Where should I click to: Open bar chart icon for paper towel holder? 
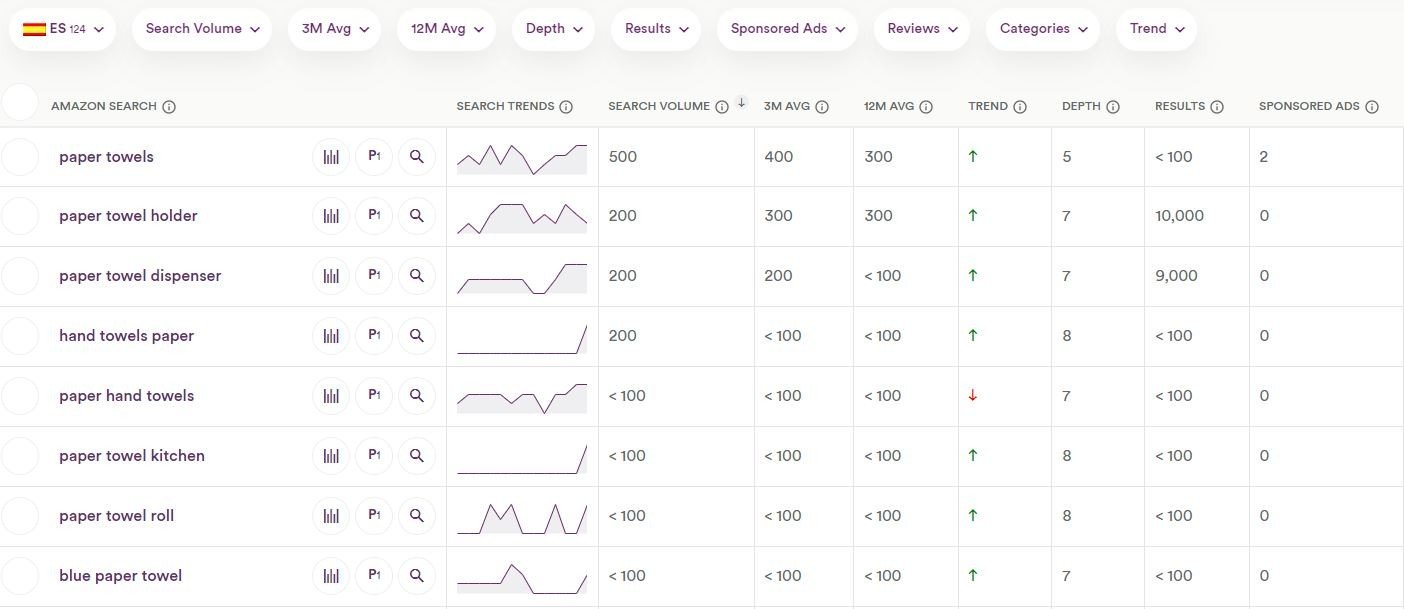(x=331, y=216)
